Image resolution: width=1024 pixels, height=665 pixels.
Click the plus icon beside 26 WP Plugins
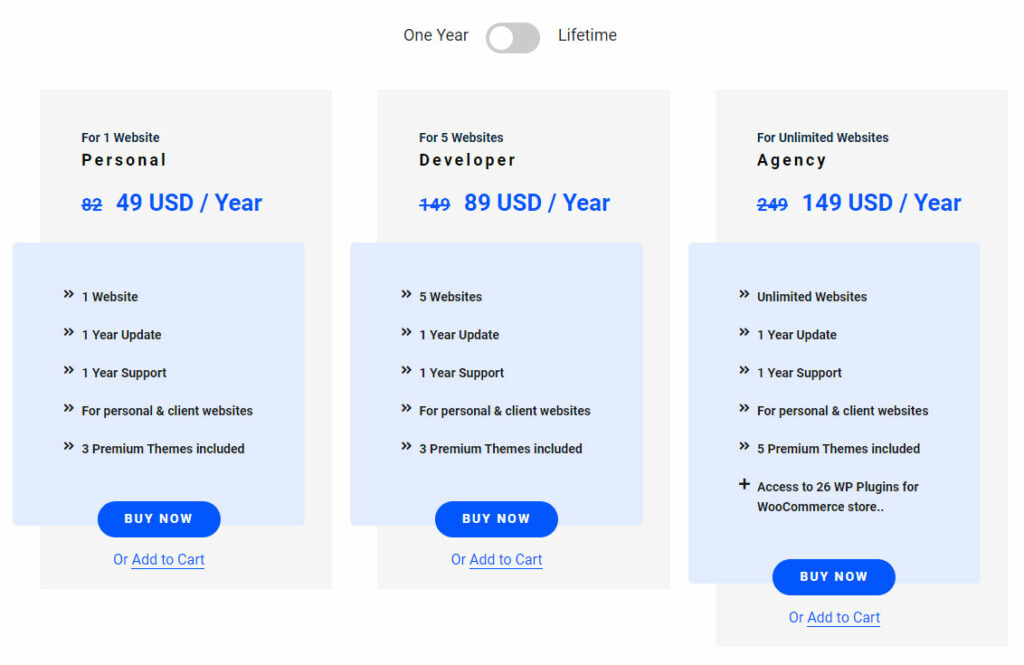(744, 484)
